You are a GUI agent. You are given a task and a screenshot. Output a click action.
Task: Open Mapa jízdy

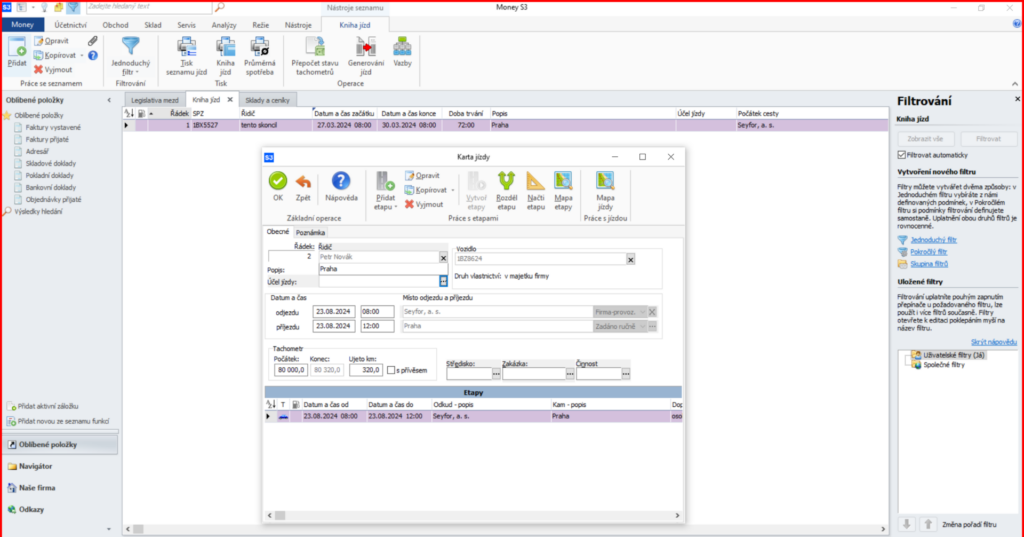[604, 180]
